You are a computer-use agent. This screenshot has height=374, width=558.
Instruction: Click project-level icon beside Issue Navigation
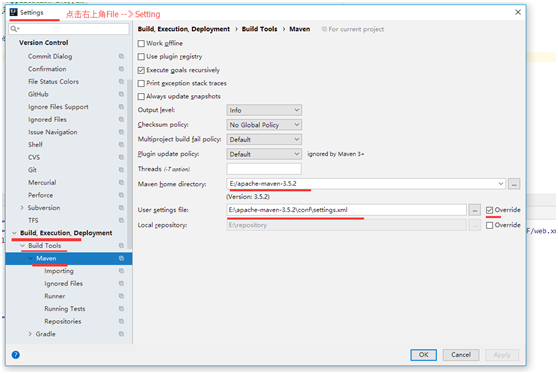[x=121, y=132]
